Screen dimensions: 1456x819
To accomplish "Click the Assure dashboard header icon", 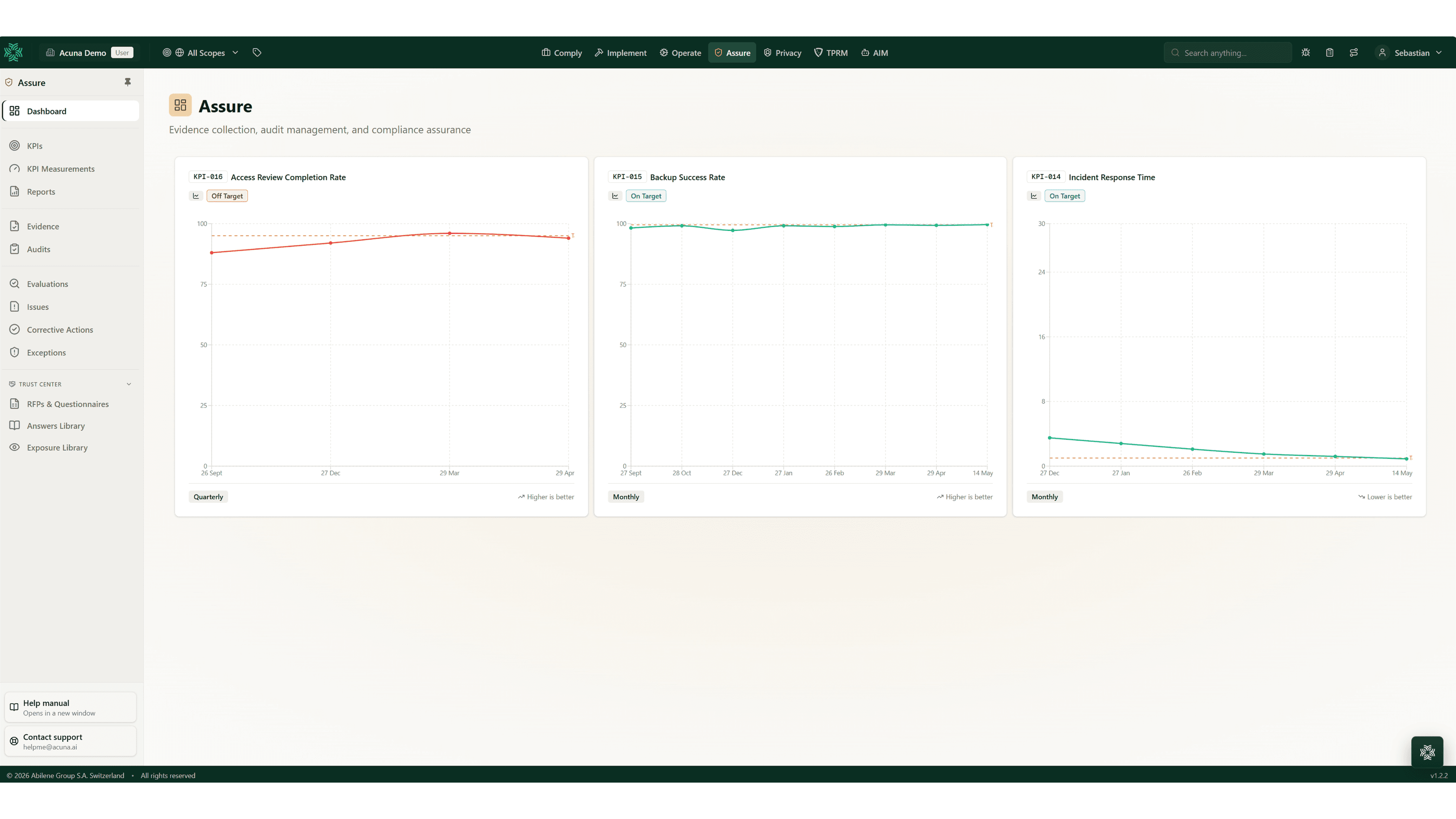I will [180, 105].
